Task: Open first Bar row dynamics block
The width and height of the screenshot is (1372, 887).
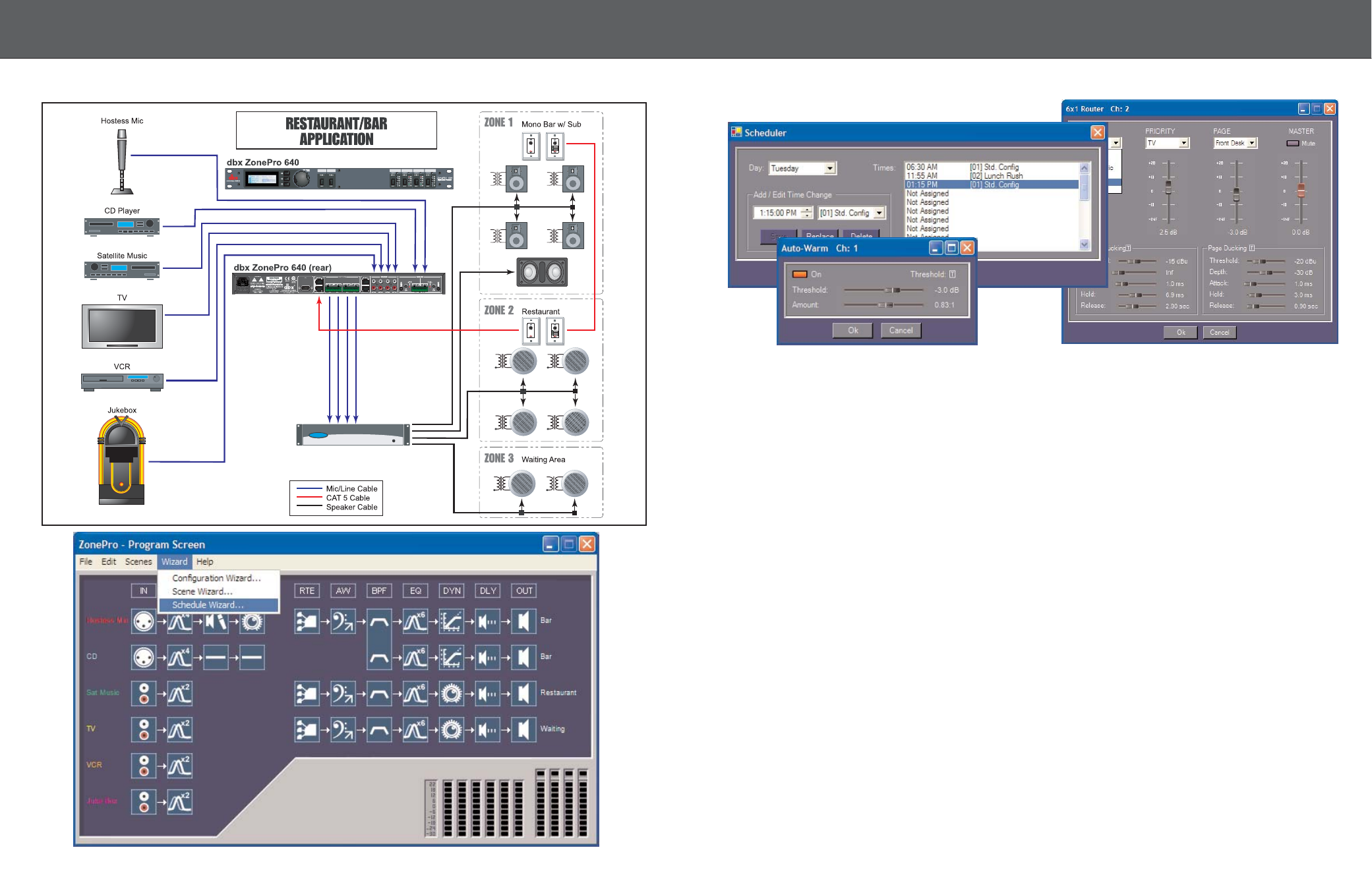Action: point(452,621)
